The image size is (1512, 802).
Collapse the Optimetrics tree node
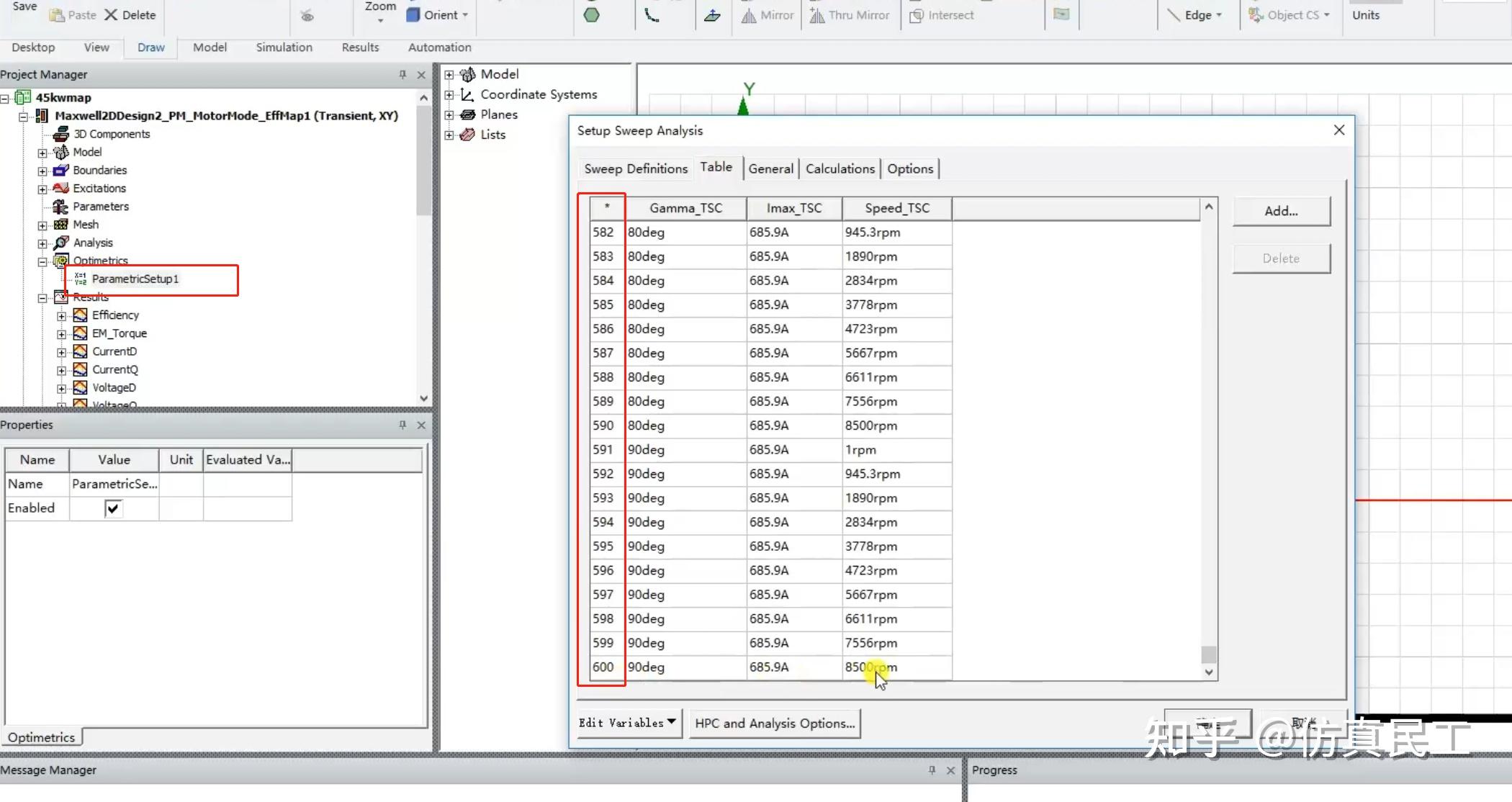click(x=42, y=261)
